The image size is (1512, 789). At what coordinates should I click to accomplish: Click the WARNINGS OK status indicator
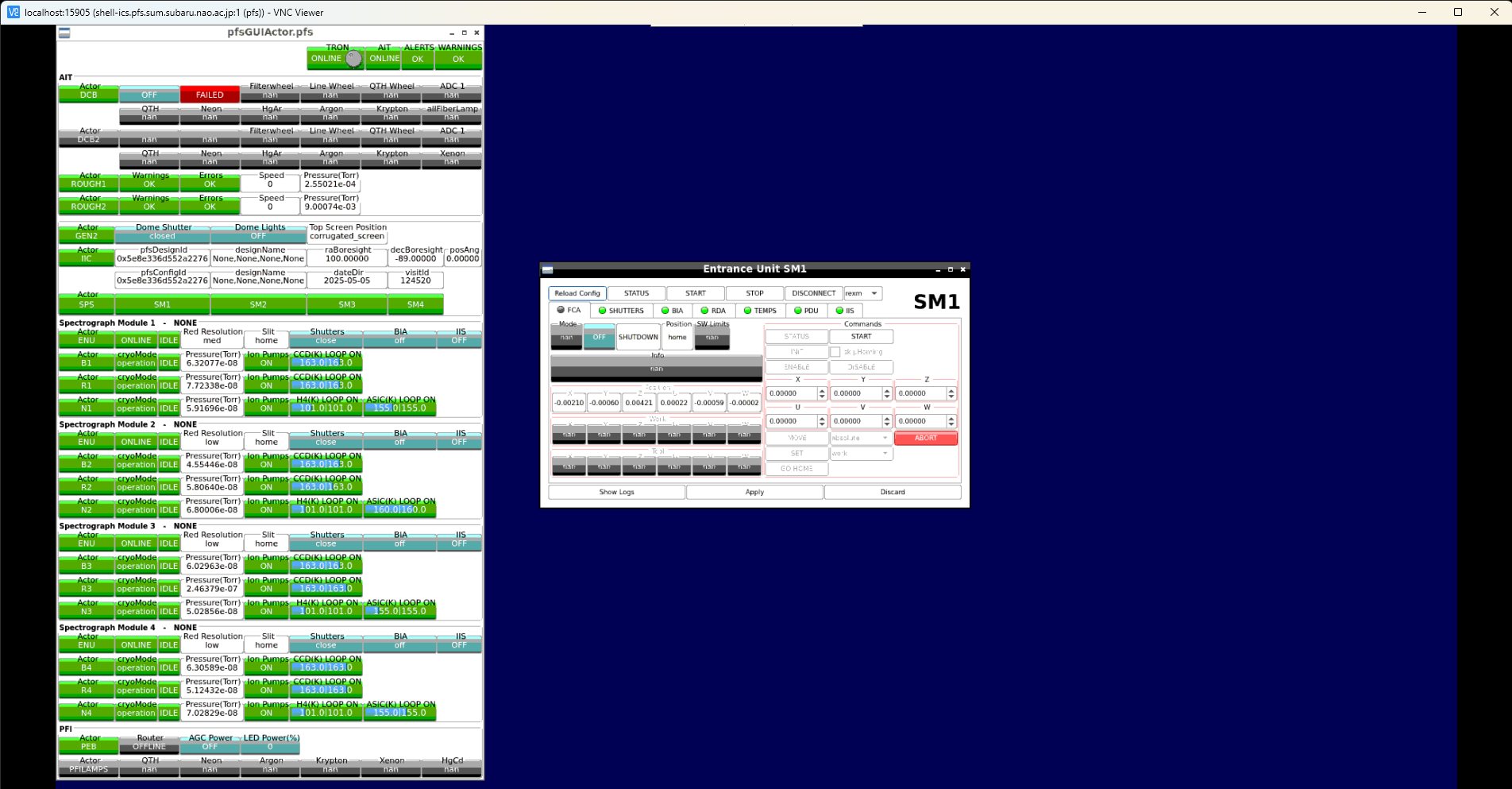(x=458, y=59)
